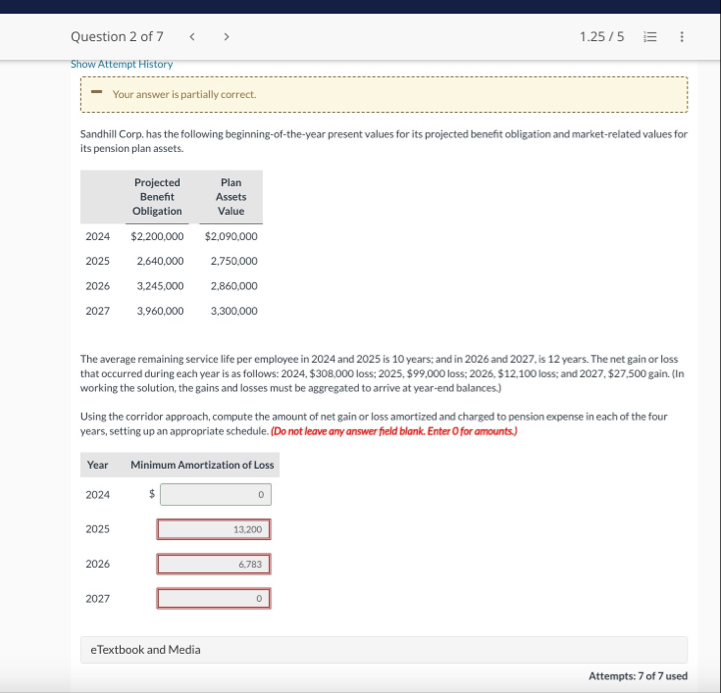The height and width of the screenshot is (693, 721).
Task: Click the 2026 row label in data table
Action: pyautogui.click(x=97, y=286)
